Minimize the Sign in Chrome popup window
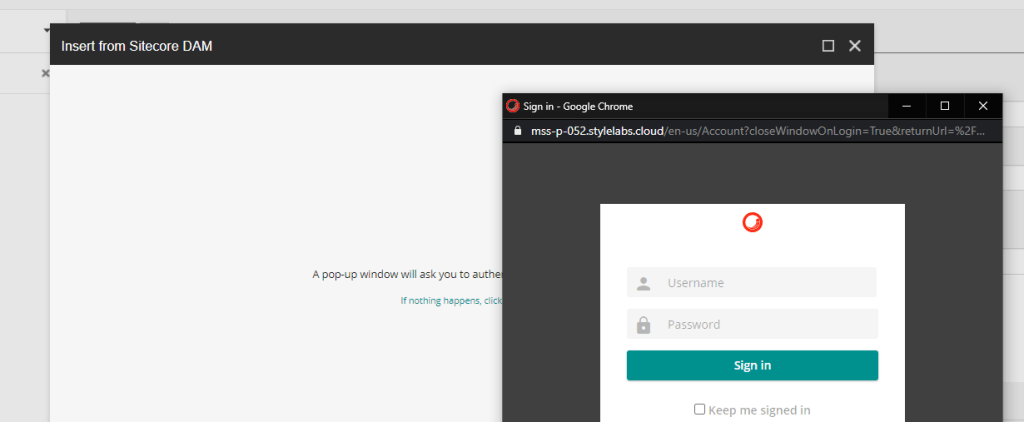This screenshot has height=422, width=1024. tap(907, 106)
